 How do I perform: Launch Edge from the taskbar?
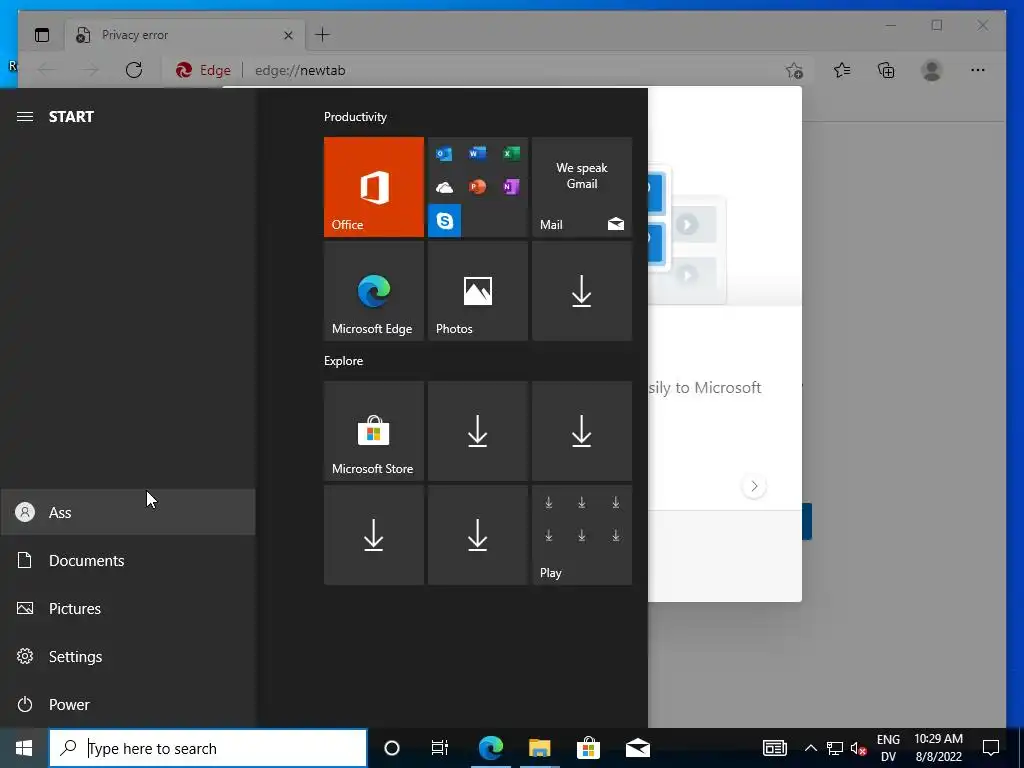[490, 748]
